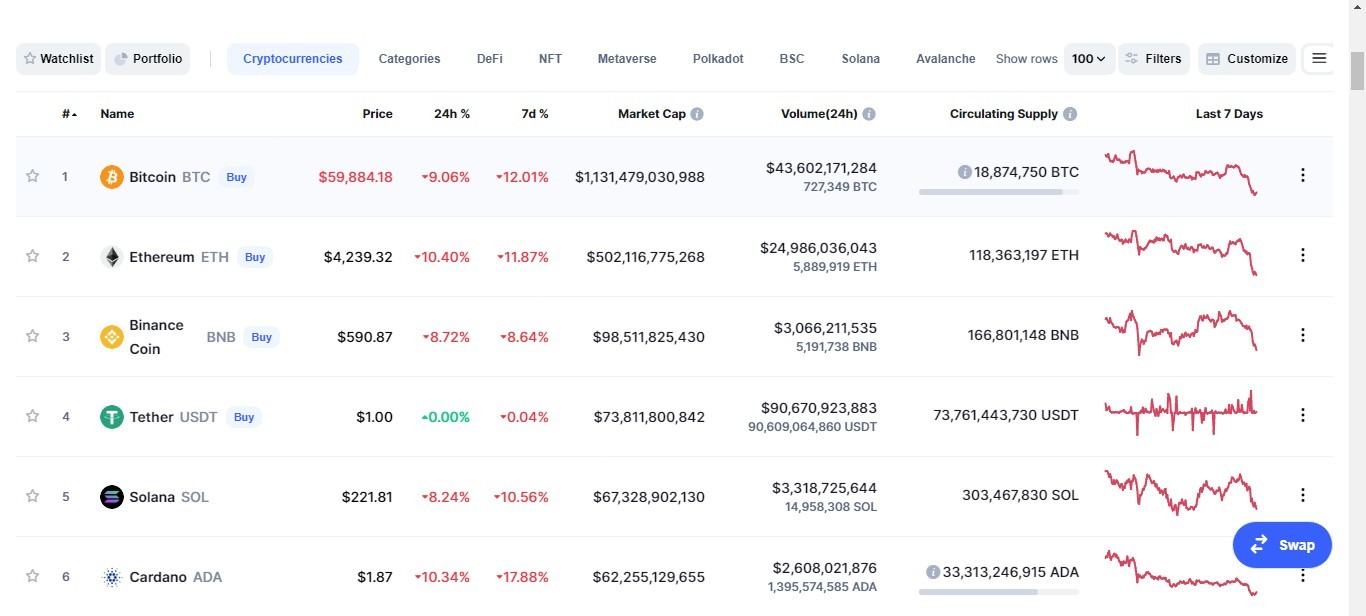Toggle the watchlist star for Ethereum
The width and height of the screenshot is (1366, 616).
click(x=32, y=256)
